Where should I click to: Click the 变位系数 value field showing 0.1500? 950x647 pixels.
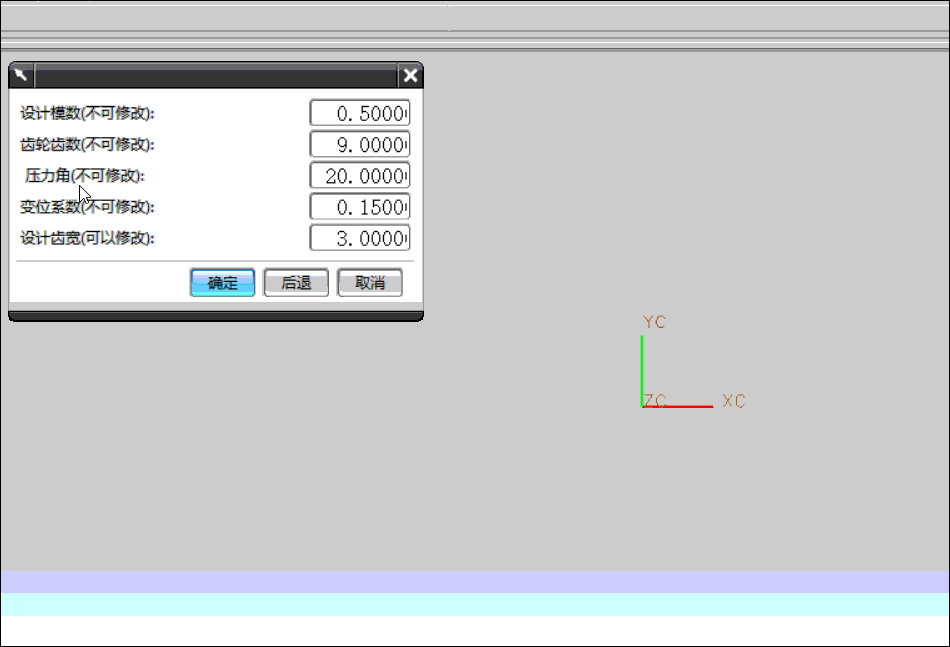(360, 207)
